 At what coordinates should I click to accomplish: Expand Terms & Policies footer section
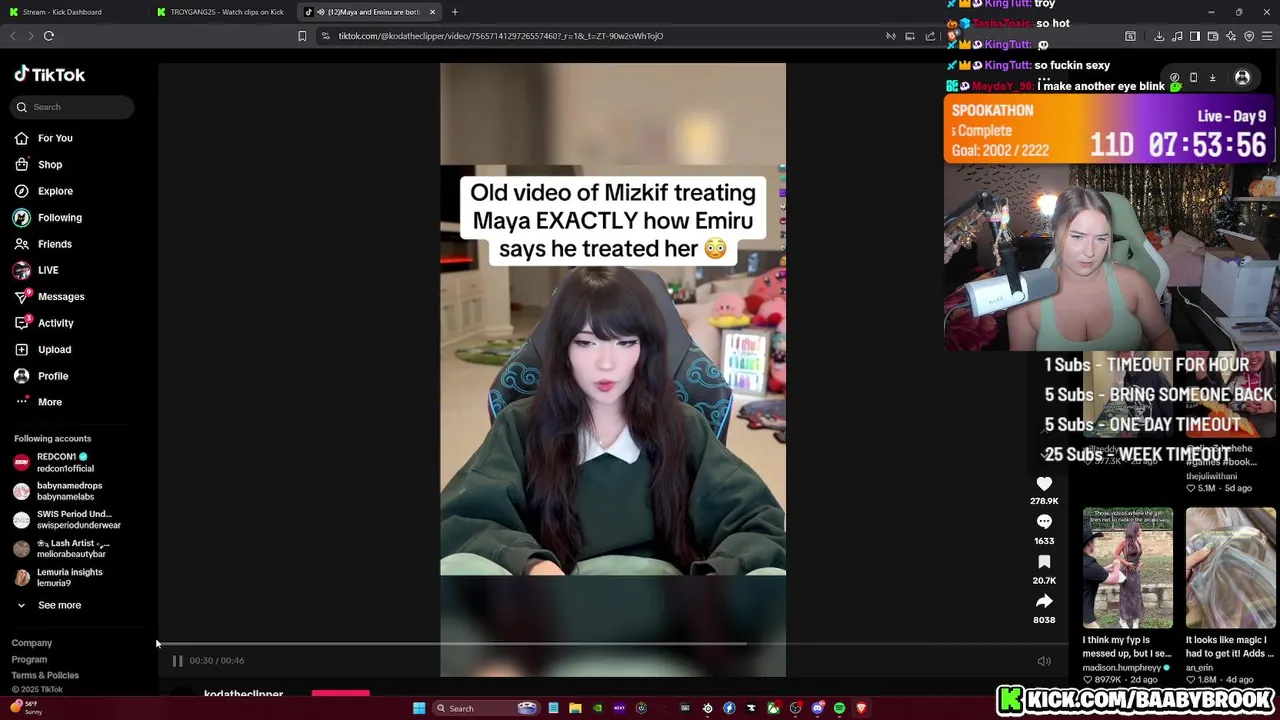point(45,675)
